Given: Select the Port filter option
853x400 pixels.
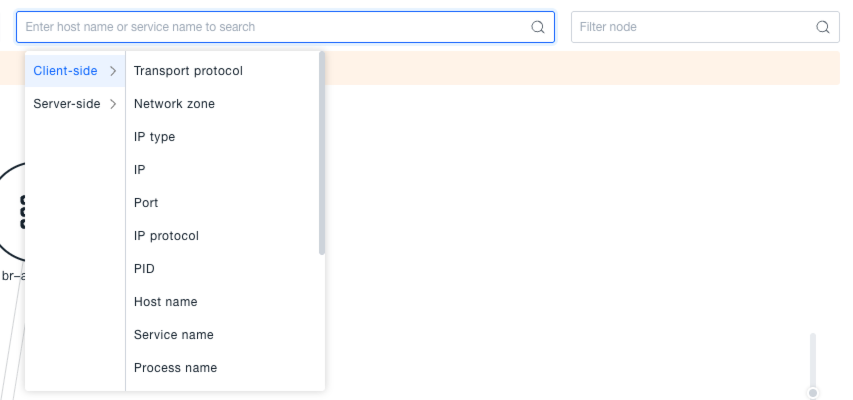Looking at the screenshot, I should tap(146, 203).
